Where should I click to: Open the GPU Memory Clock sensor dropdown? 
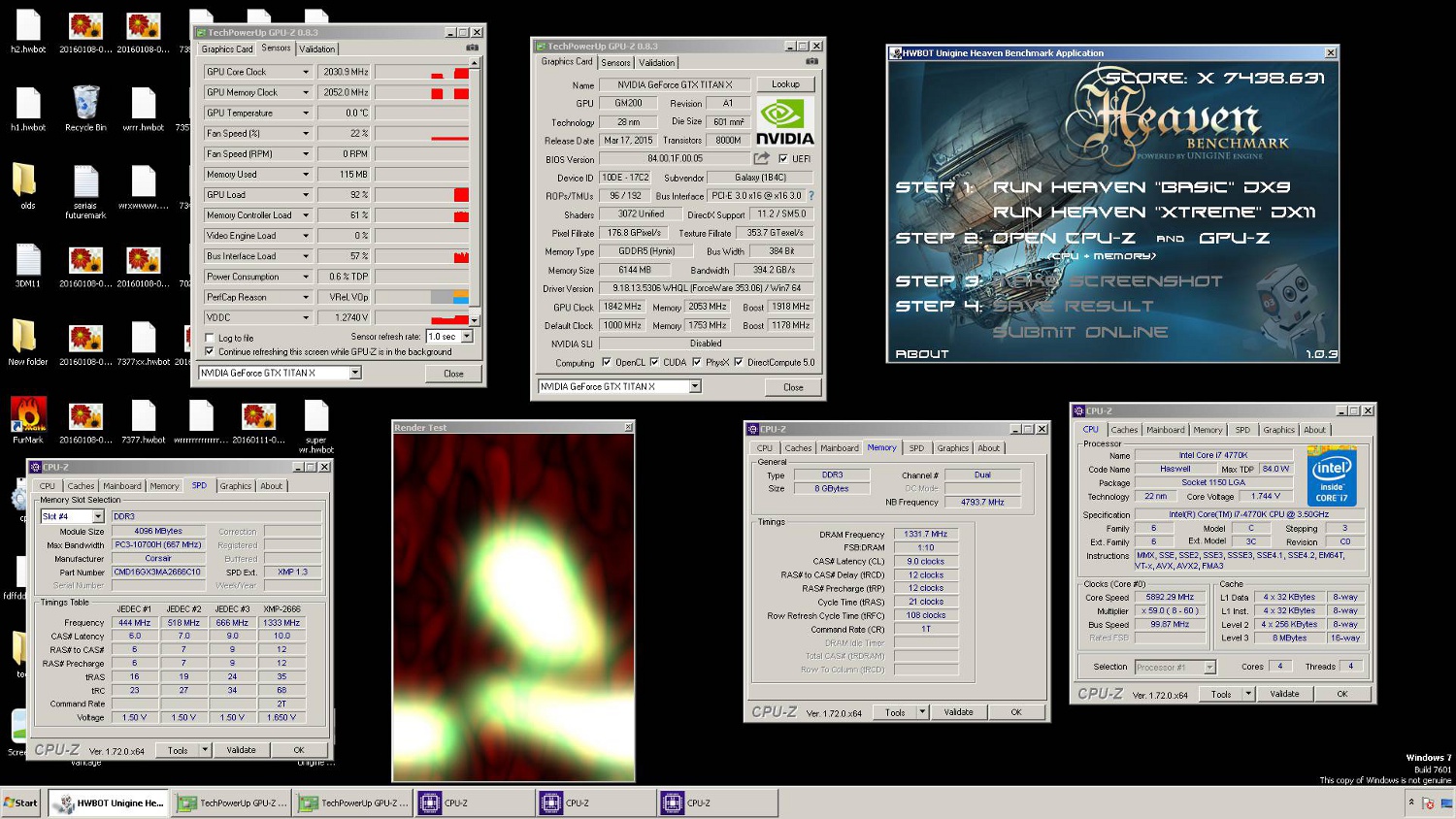tap(306, 92)
